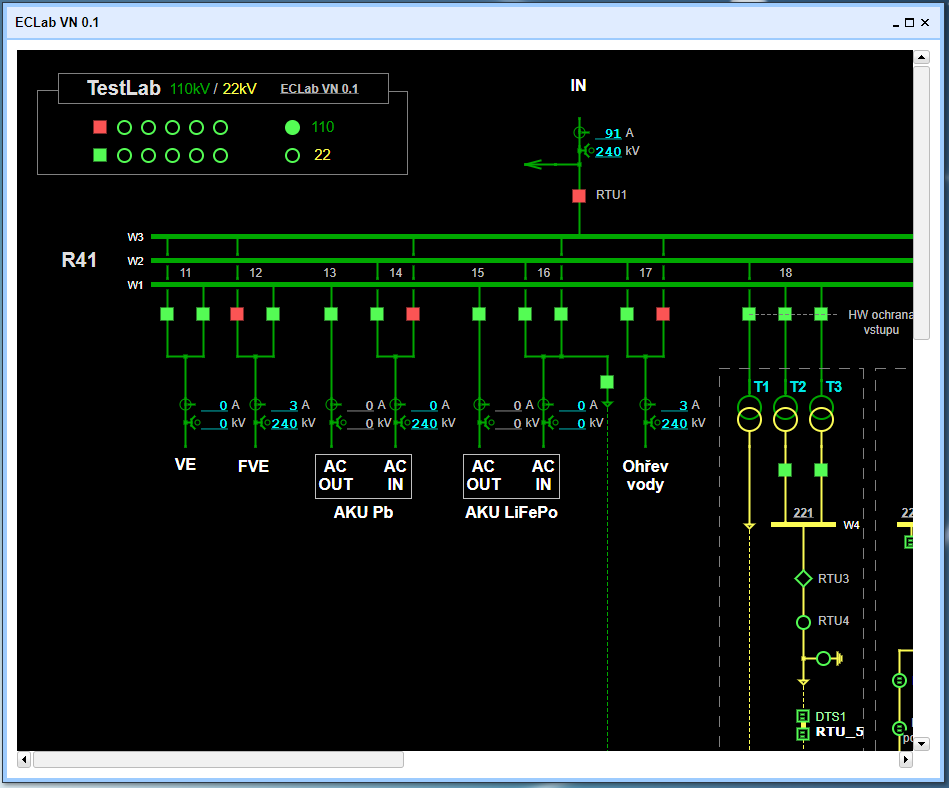
Task: Click the vertical scrollbar down arrow
Action: click(x=921, y=743)
